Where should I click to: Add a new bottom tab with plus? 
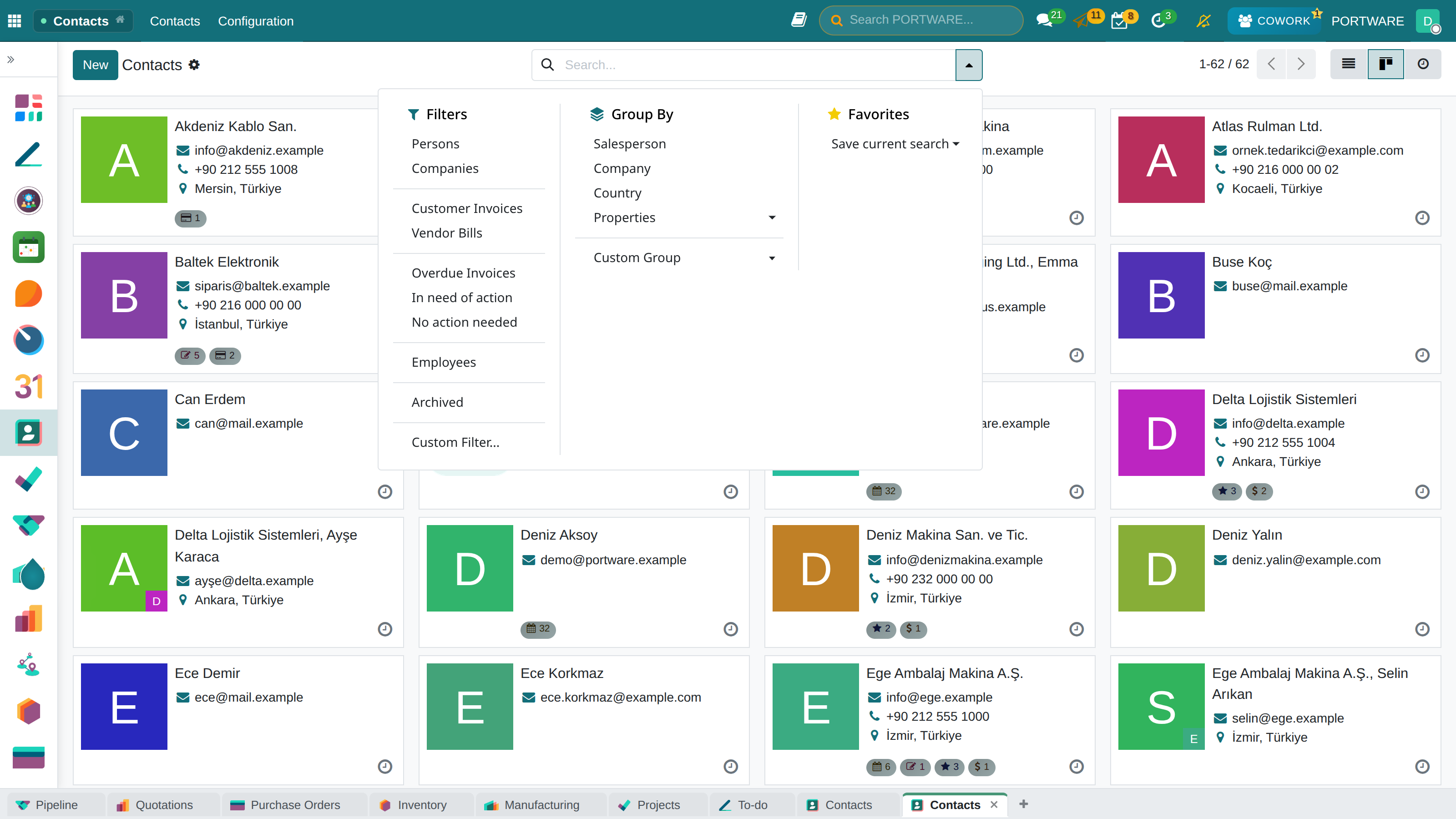[x=1023, y=804]
